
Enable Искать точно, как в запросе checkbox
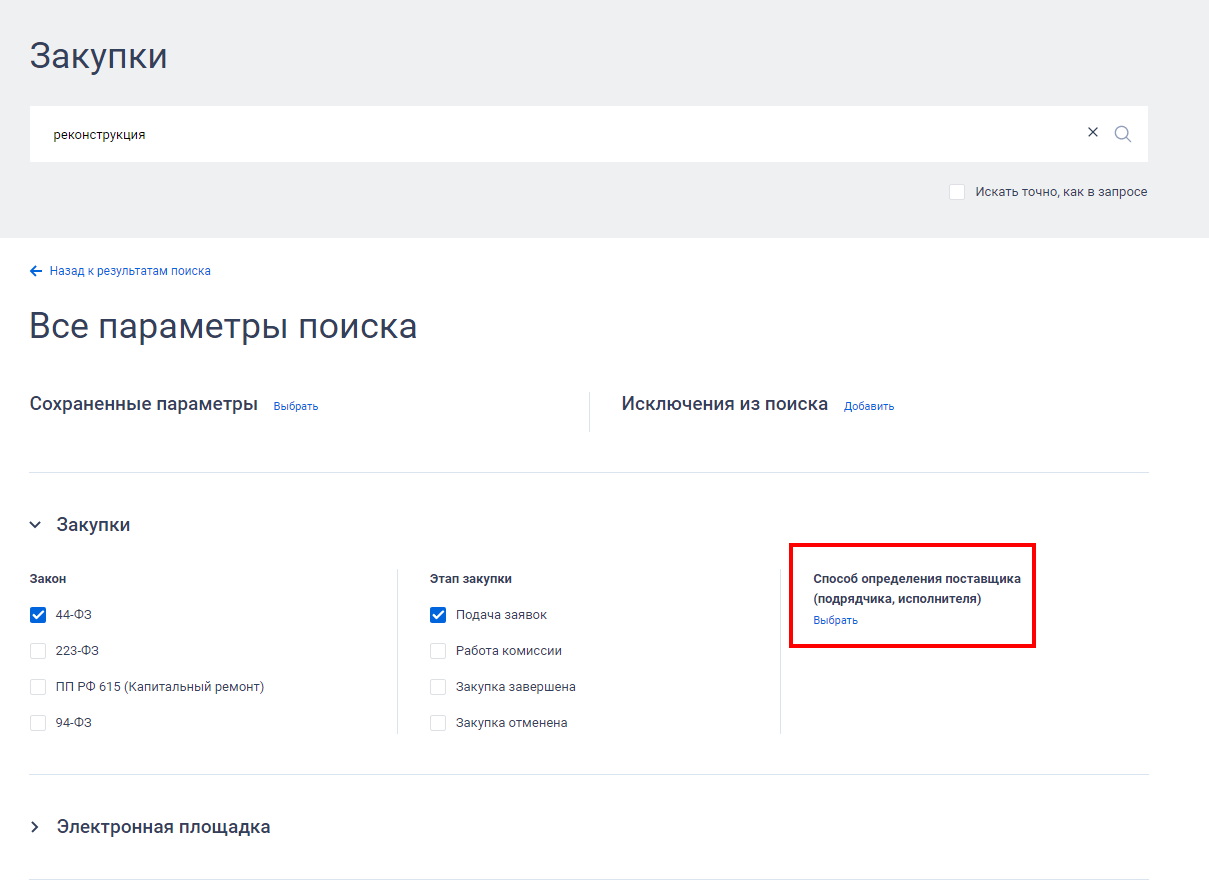[x=957, y=192]
